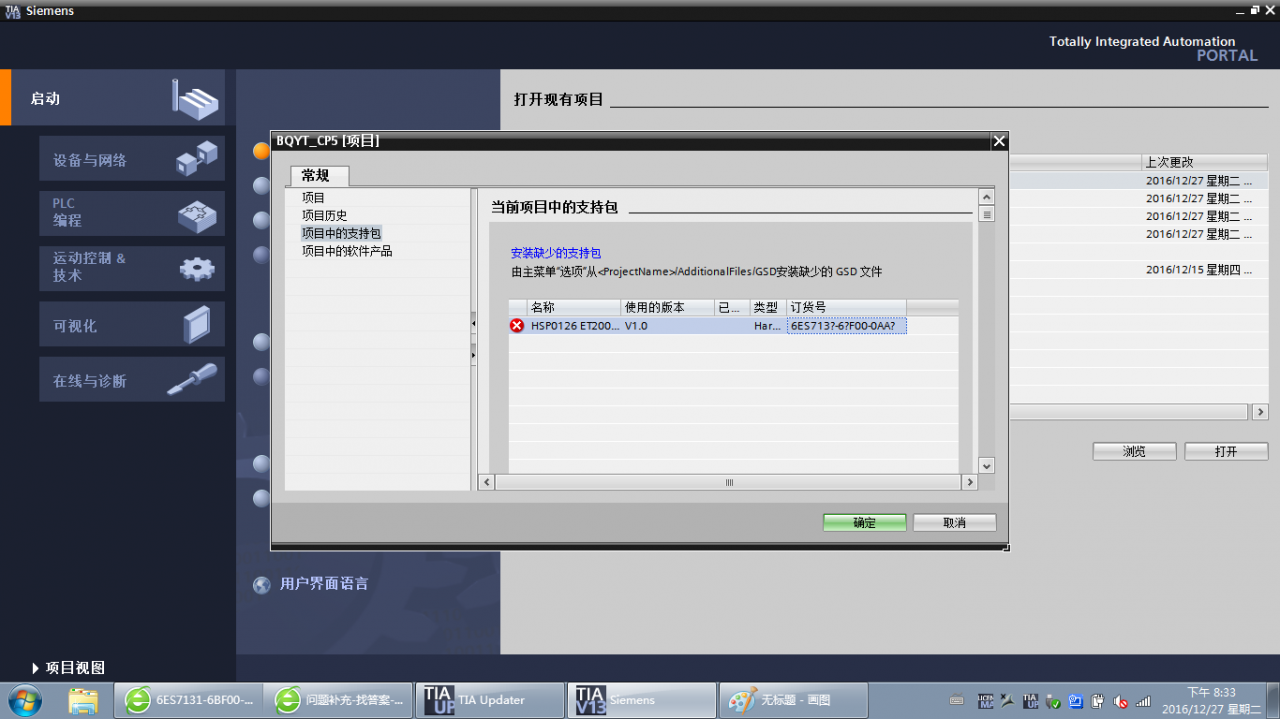The width and height of the screenshot is (1280, 719).
Task: Click show desktop button at taskbar end
Action: (x=1273, y=700)
